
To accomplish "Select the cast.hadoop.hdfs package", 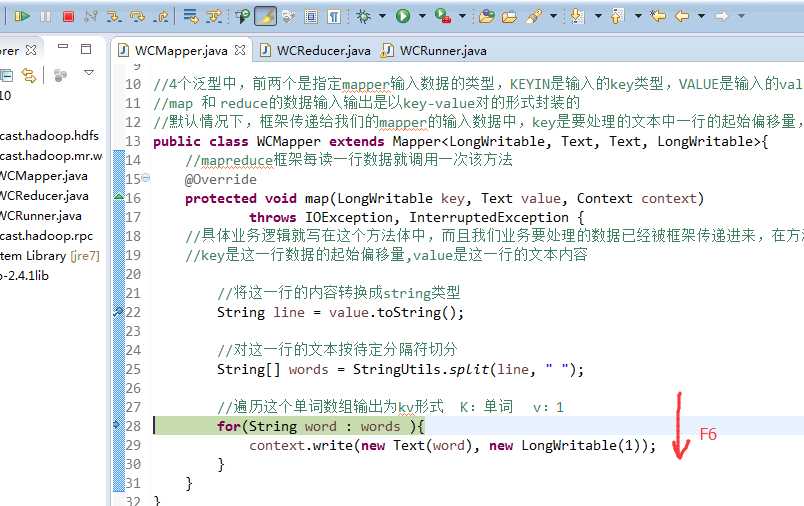I will tap(49, 135).
